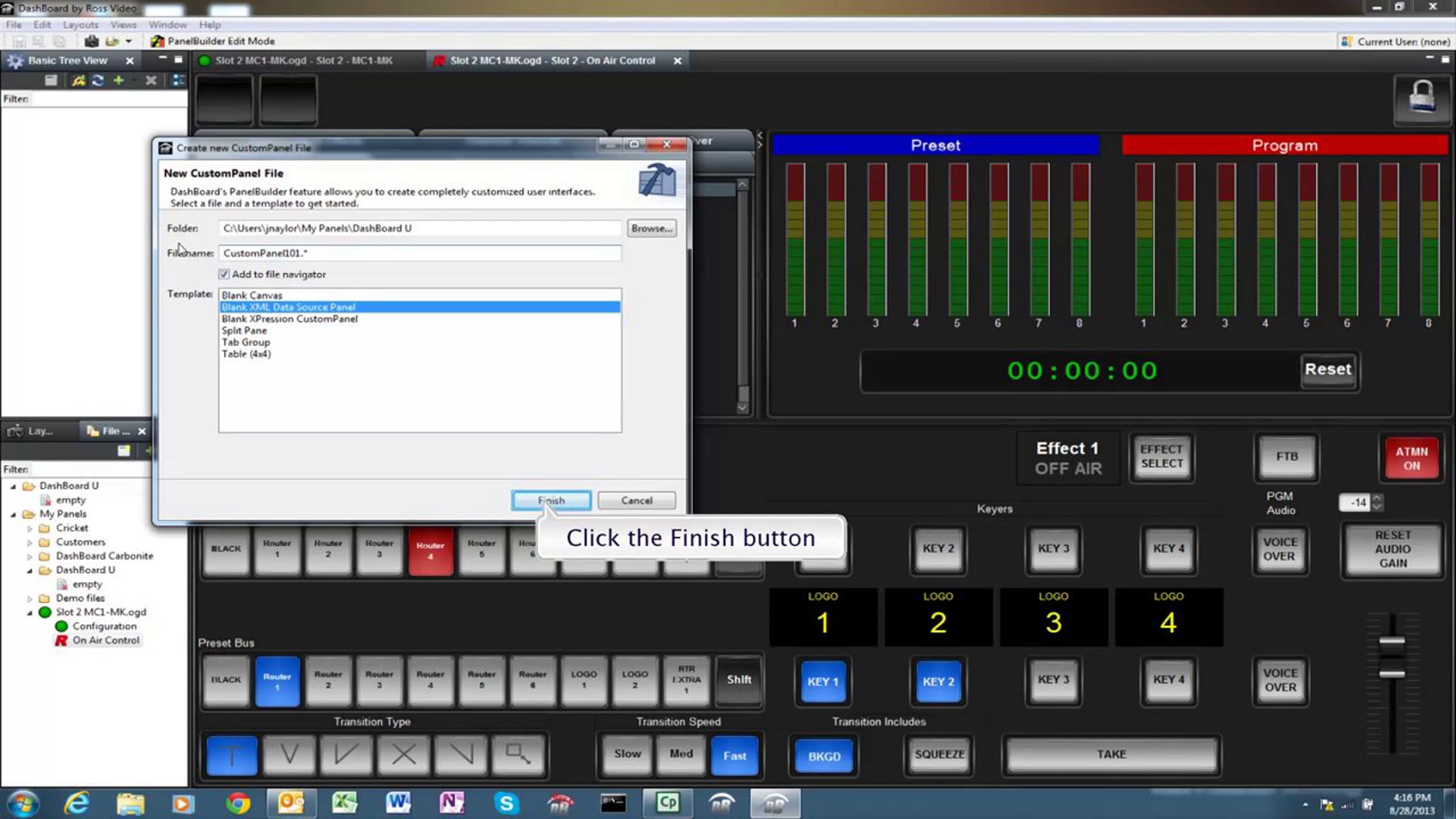Screen dimensions: 1456x819
Task: Toggle BKGD in Transition Includes
Action: 824,756
